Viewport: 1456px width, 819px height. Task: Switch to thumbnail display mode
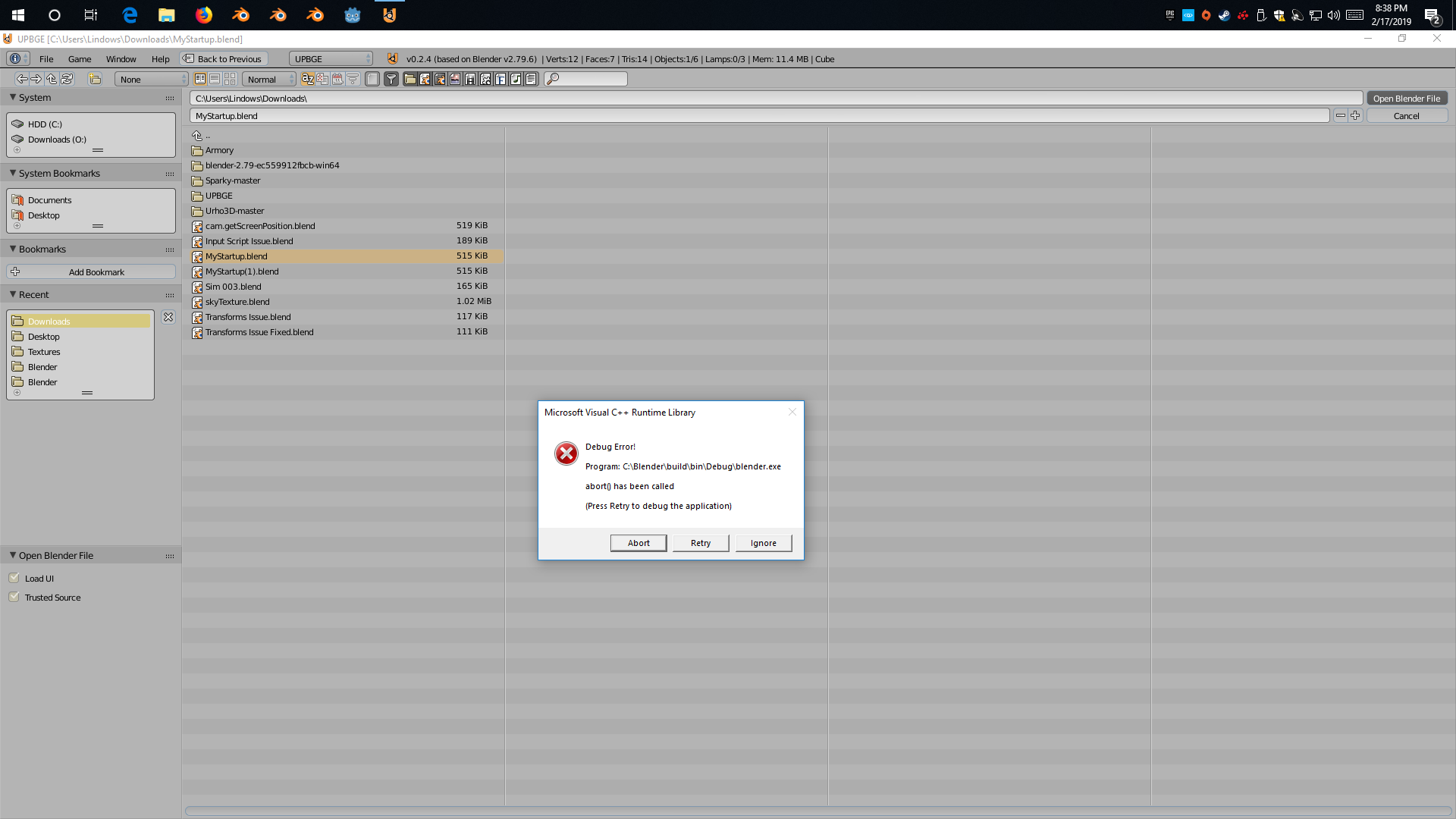(x=230, y=79)
